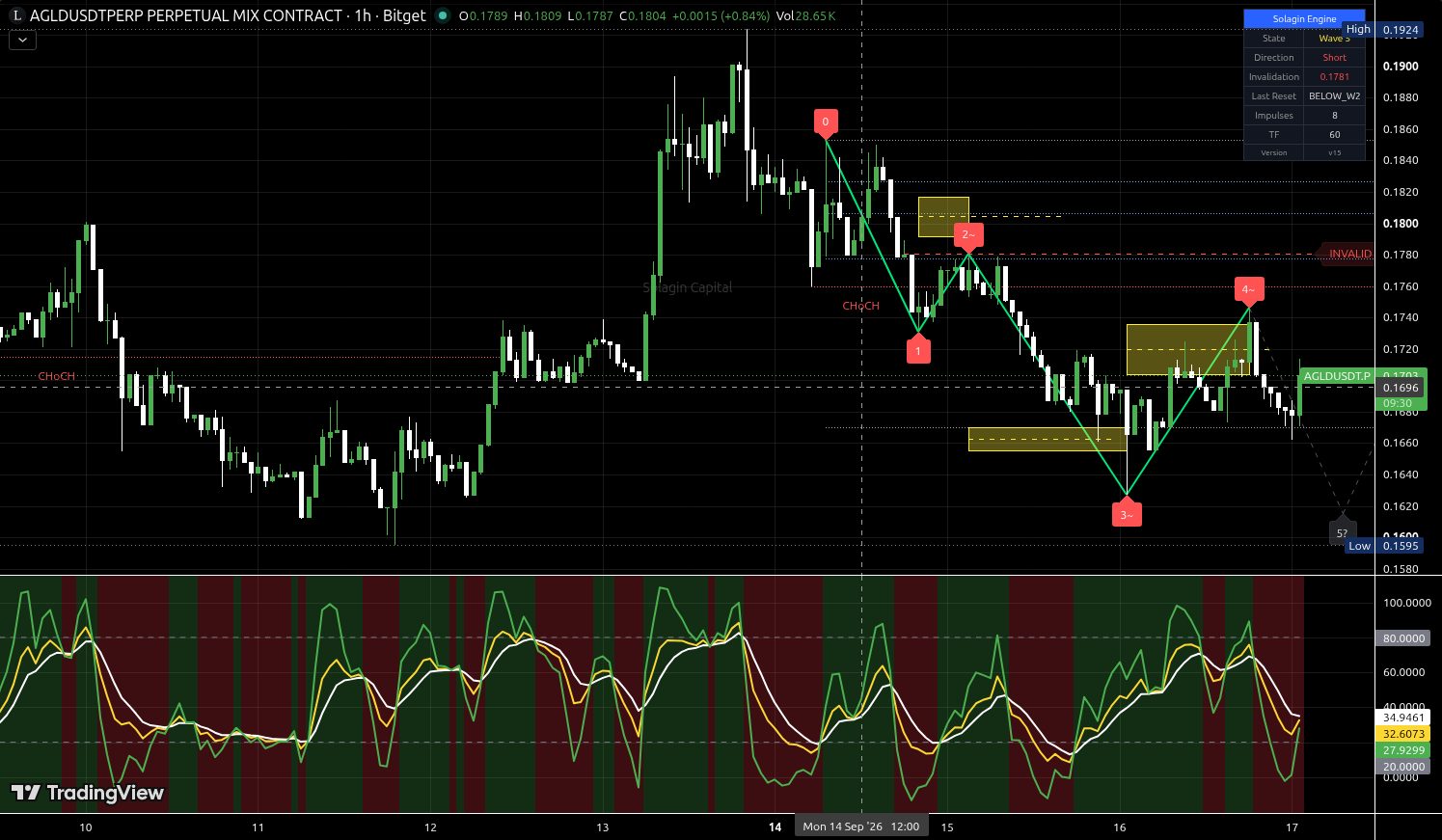The image size is (1442, 840).
Task: Click the +0.0015 (+0.84%) change value
Action: (x=721, y=15)
